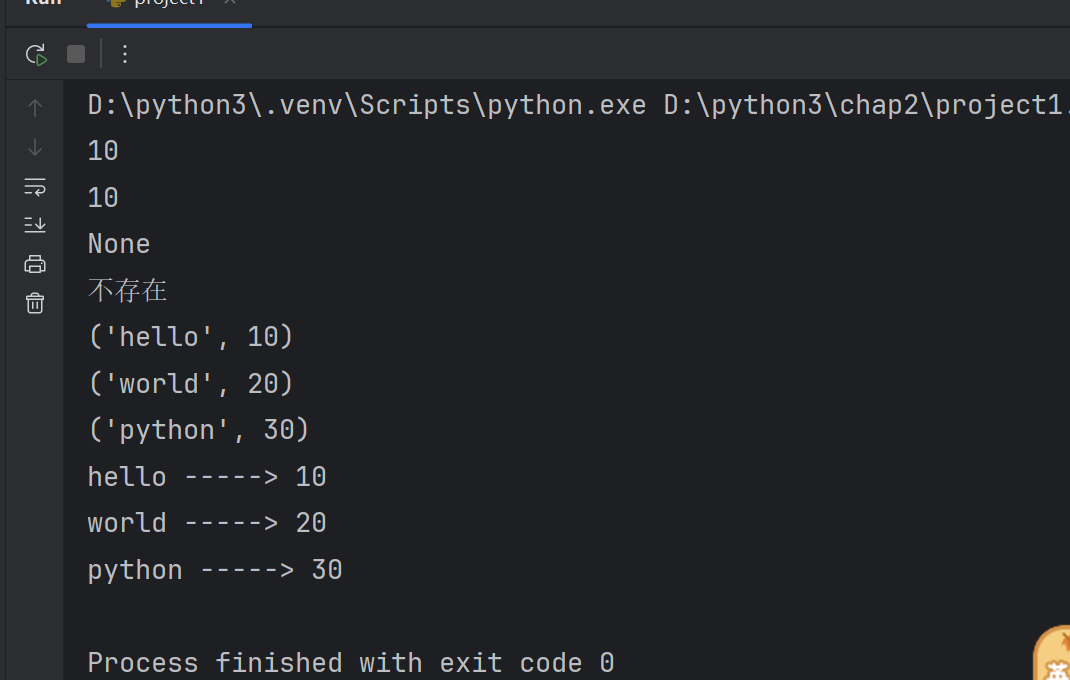Click the ('world', 20) output line
This screenshot has width=1070, height=680.
tap(190, 384)
